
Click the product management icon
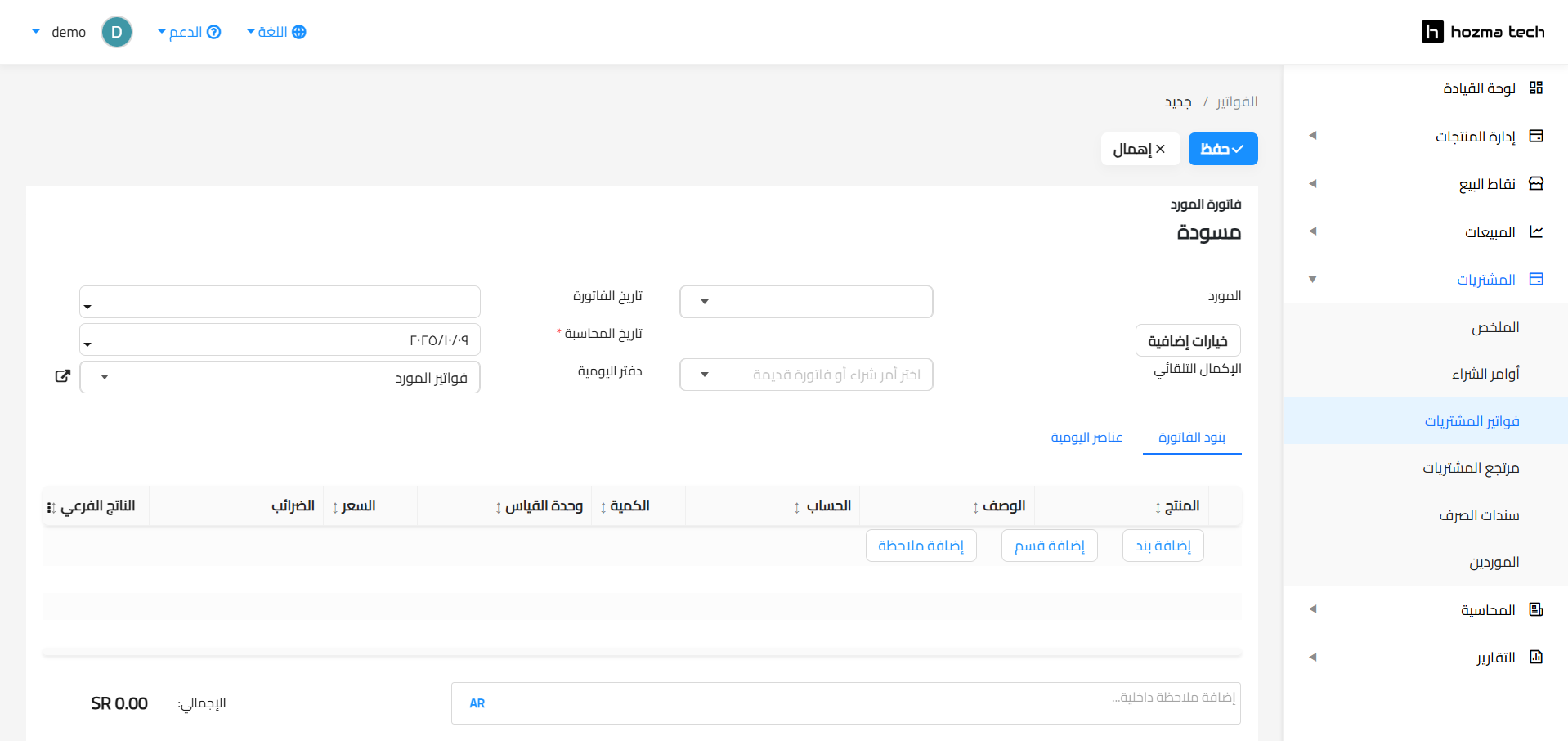(x=1535, y=136)
